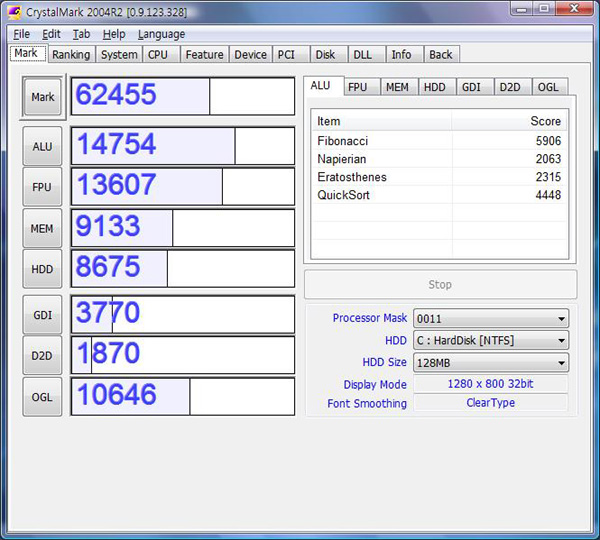Run the HDD benchmark button
Viewport: 600px width, 540px height.
42,269
